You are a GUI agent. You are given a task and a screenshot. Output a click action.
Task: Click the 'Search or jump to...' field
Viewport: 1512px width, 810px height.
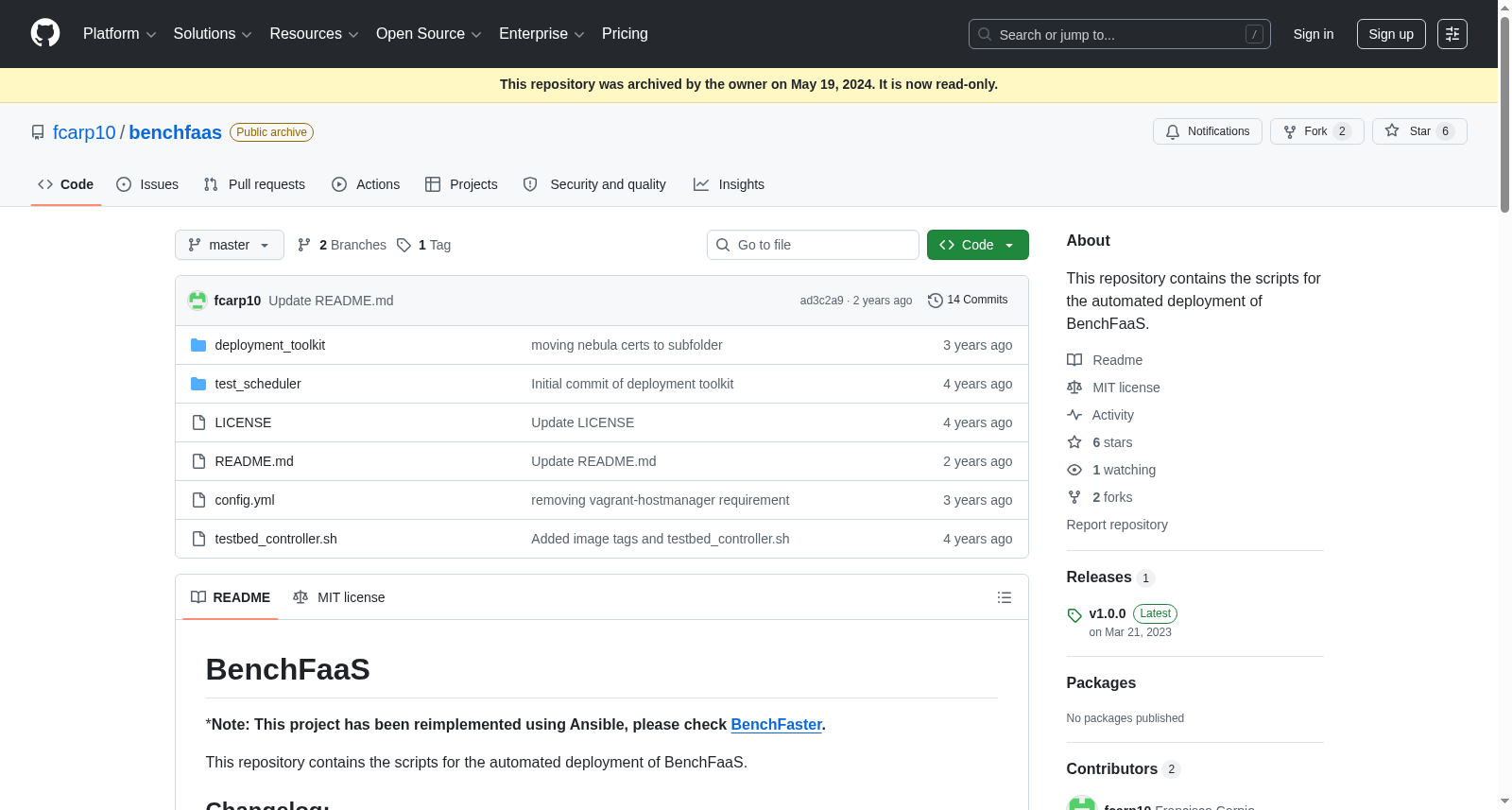pyautogui.click(x=1120, y=34)
